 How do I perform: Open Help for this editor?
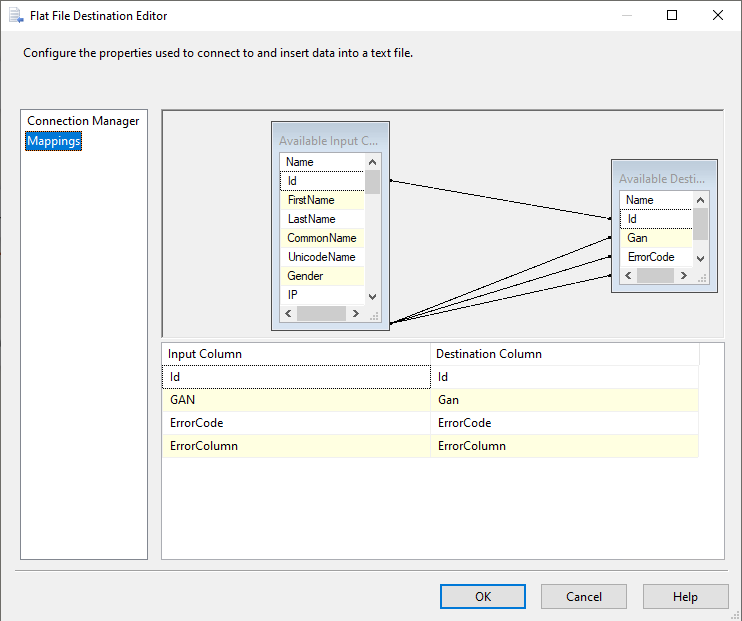point(685,597)
